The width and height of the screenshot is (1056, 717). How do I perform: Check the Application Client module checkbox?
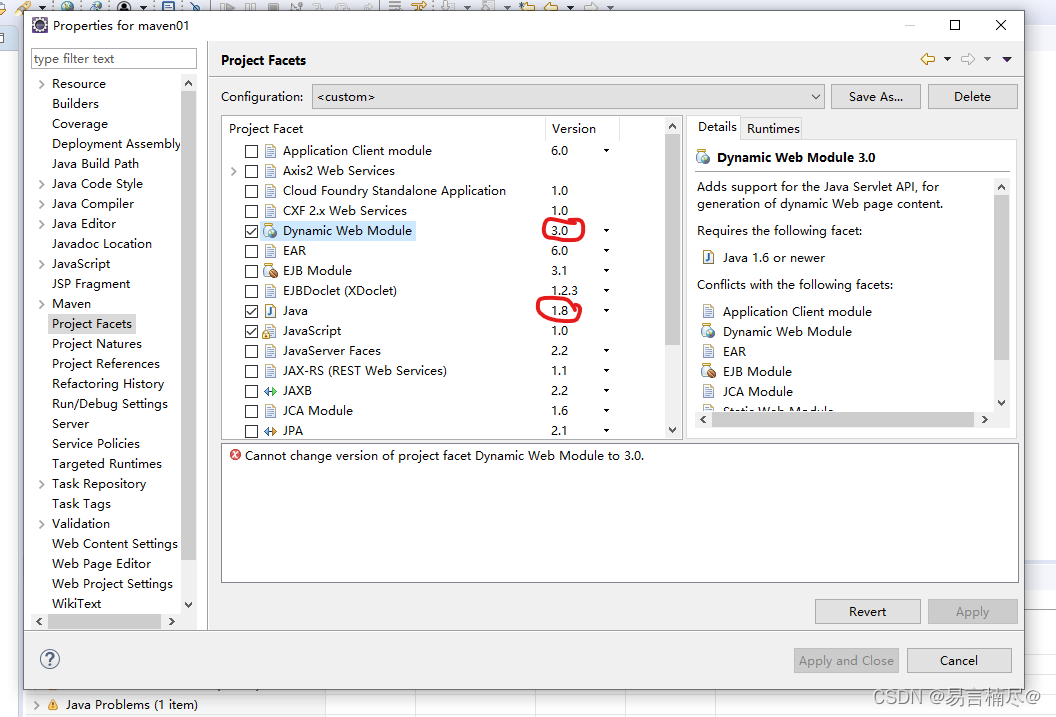(x=251, y=151)
